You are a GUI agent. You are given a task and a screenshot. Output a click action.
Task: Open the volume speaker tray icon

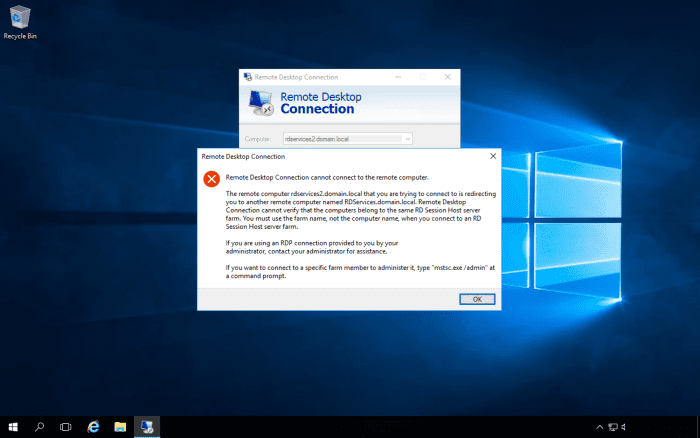pyautogui.click(x=624, y=427)
